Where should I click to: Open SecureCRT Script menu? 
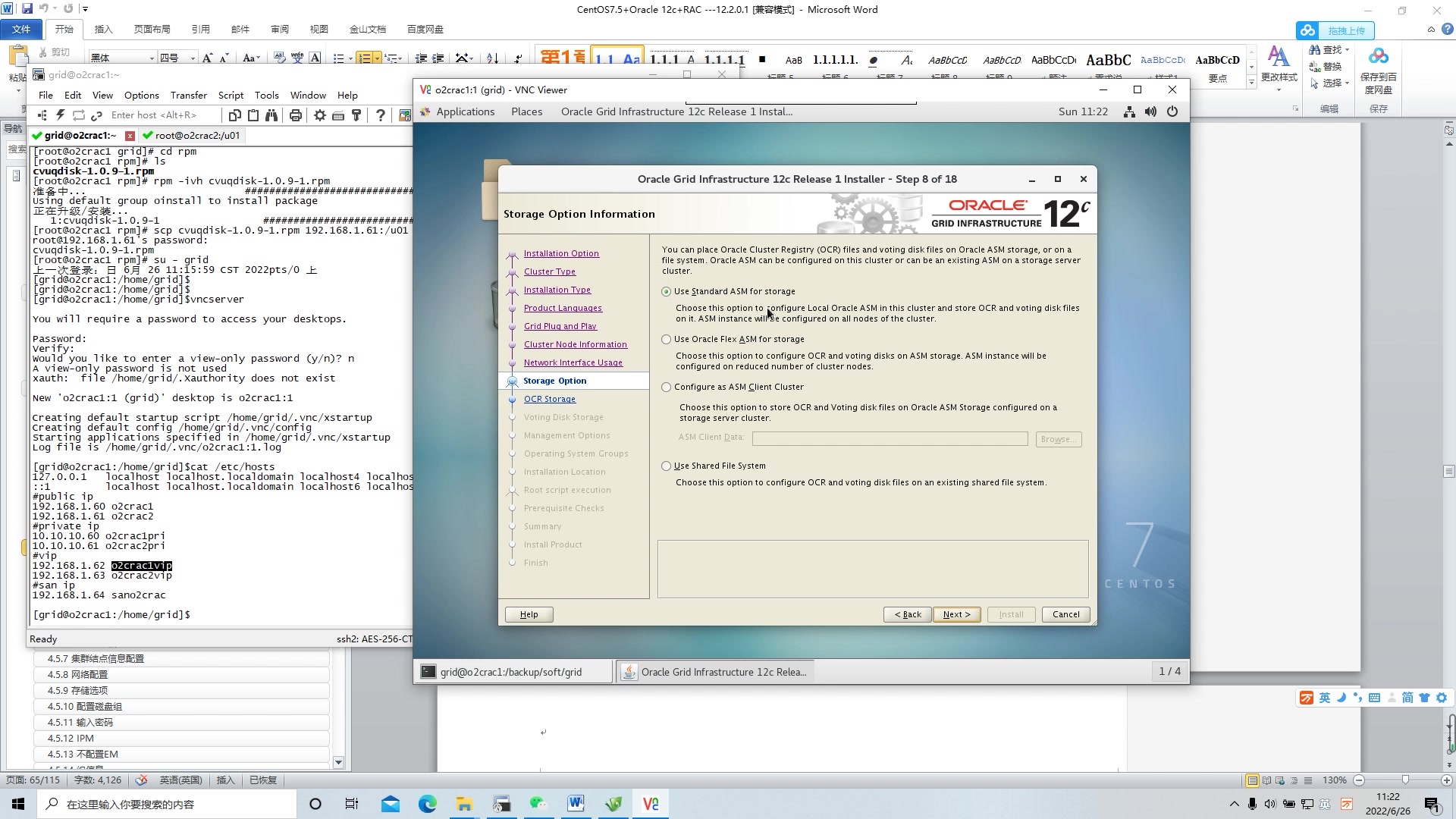231,96
